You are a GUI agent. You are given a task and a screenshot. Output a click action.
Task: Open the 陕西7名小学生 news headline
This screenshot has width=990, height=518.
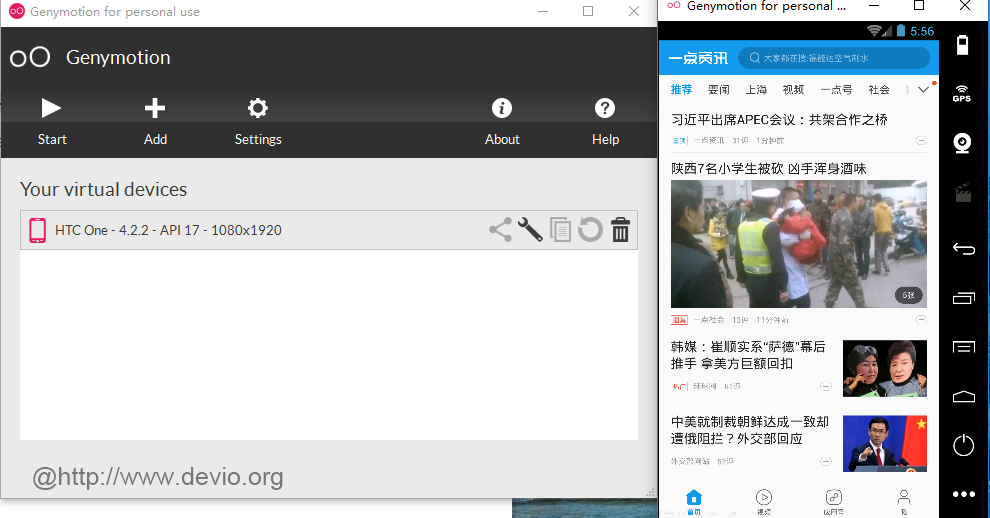[768, 169]
